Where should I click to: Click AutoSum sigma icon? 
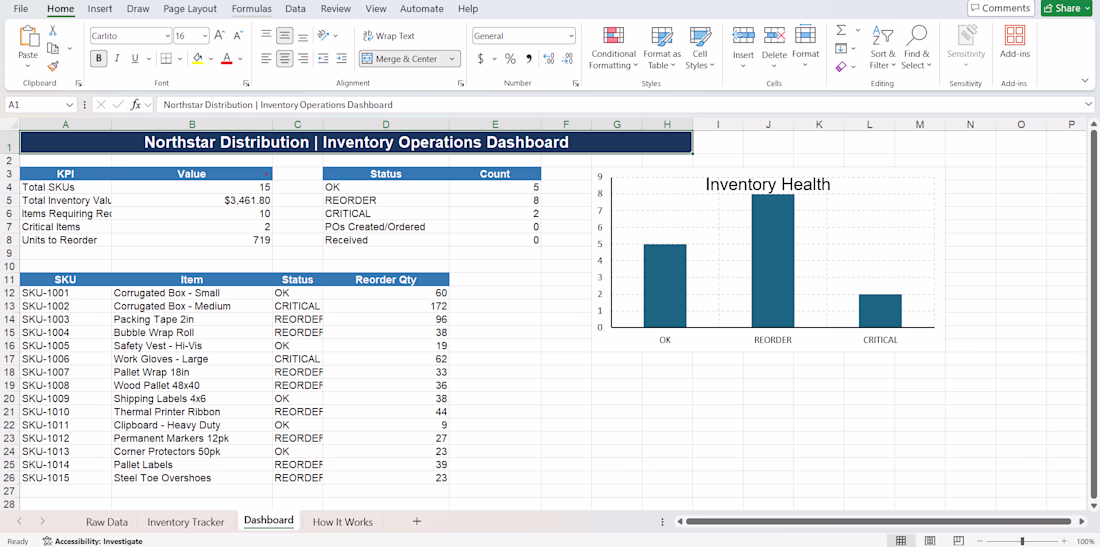pos(841,30)
